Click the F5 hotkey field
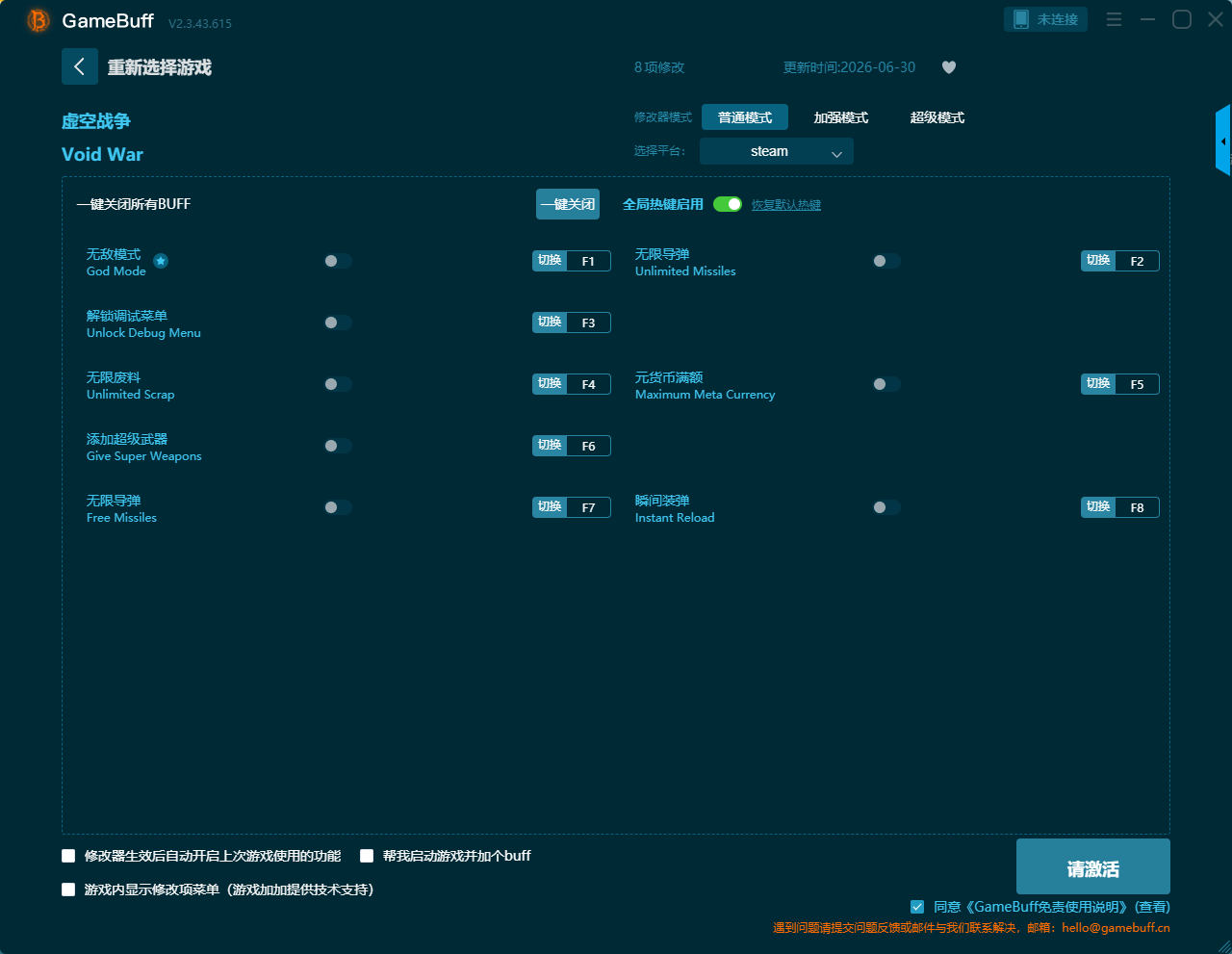 point(1137,384)
